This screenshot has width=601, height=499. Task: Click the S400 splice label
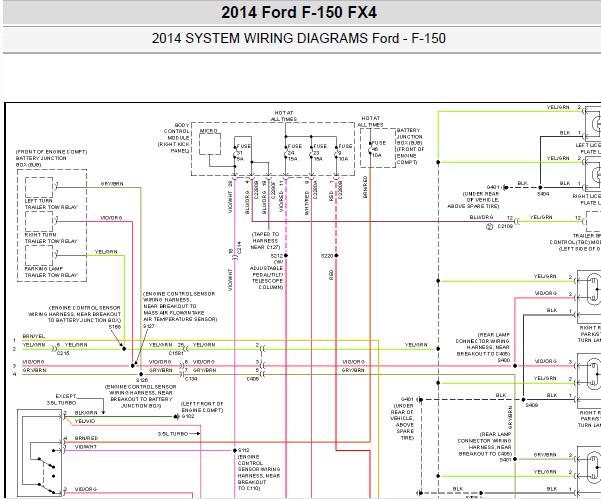[x=504, y=360]
